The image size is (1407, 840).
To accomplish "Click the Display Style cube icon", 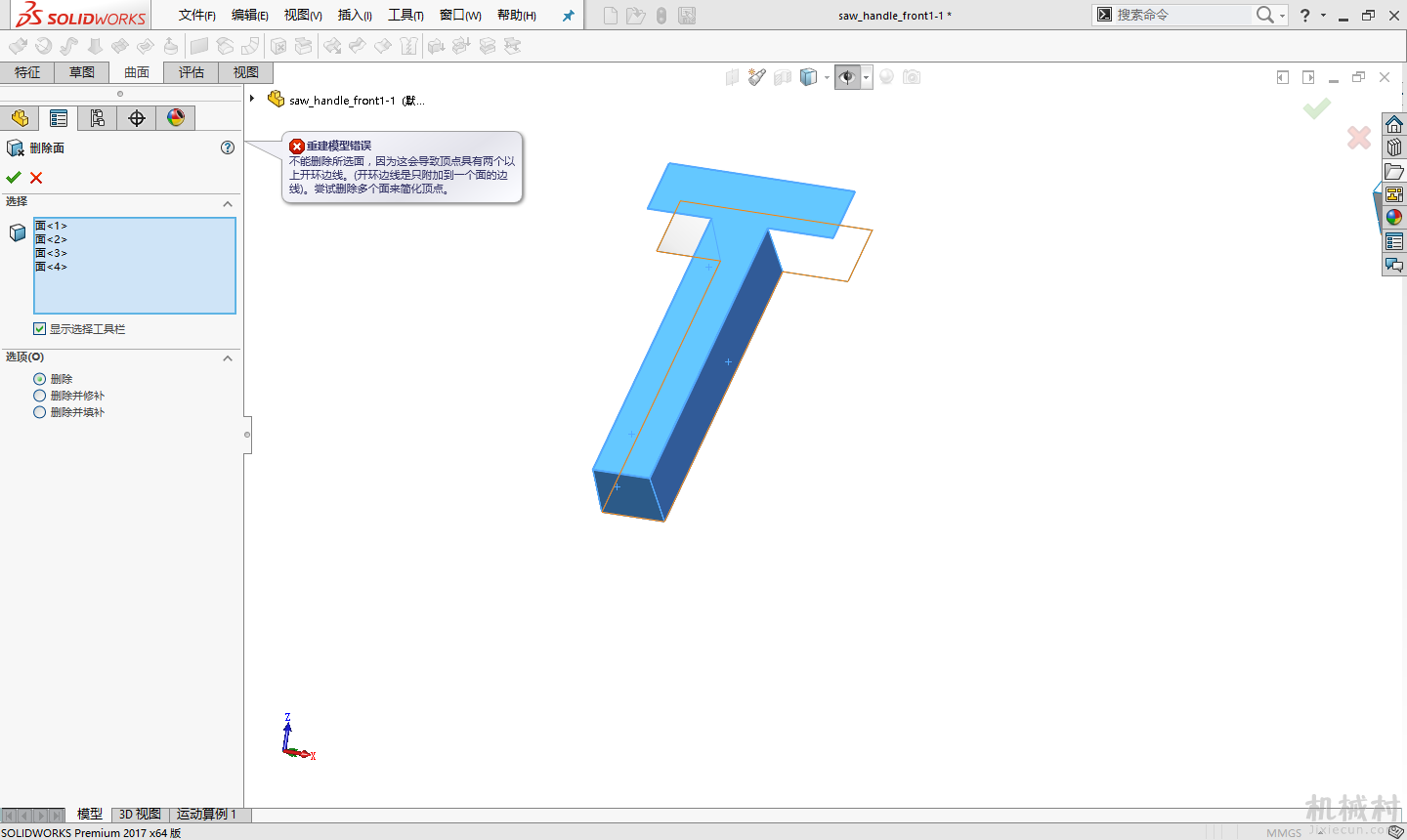I will click(808, 77).
